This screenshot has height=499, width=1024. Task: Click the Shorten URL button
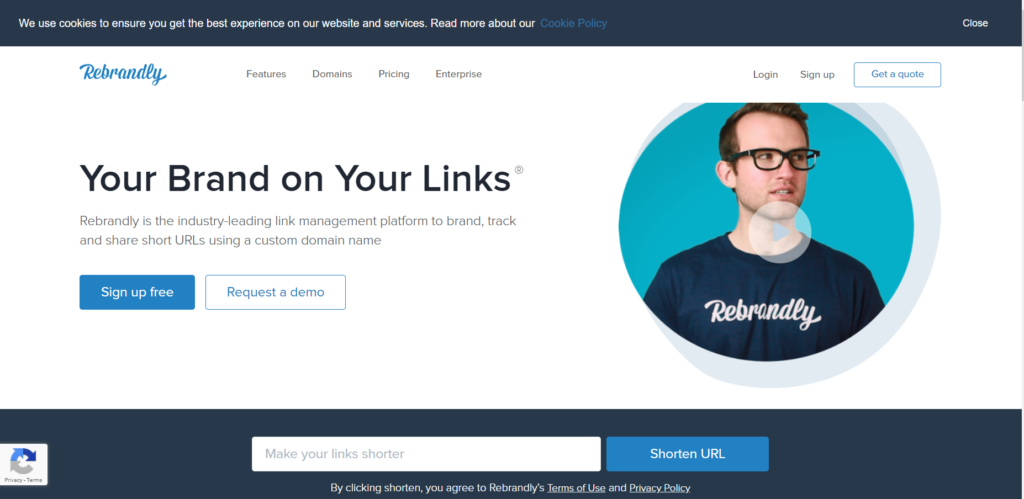[x=687, y=454]
